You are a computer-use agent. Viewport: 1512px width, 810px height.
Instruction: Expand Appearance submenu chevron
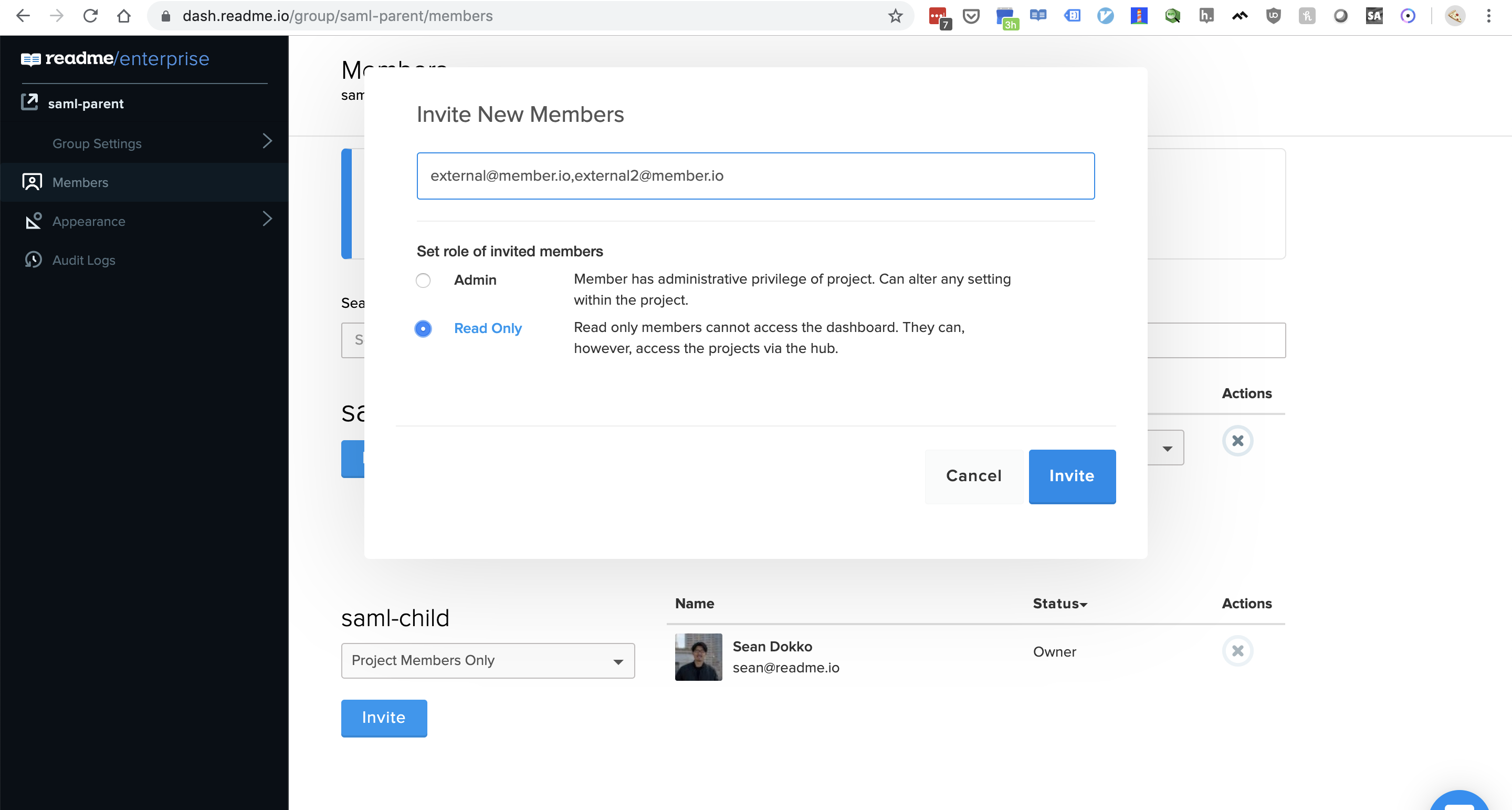coord(267,219)
